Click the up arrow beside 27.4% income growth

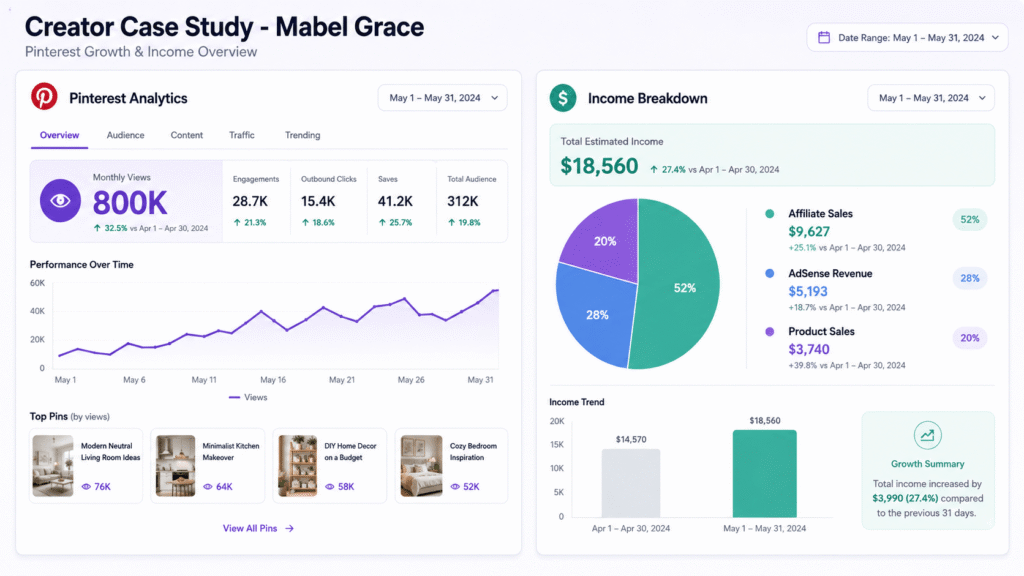[x=654, y=169]
